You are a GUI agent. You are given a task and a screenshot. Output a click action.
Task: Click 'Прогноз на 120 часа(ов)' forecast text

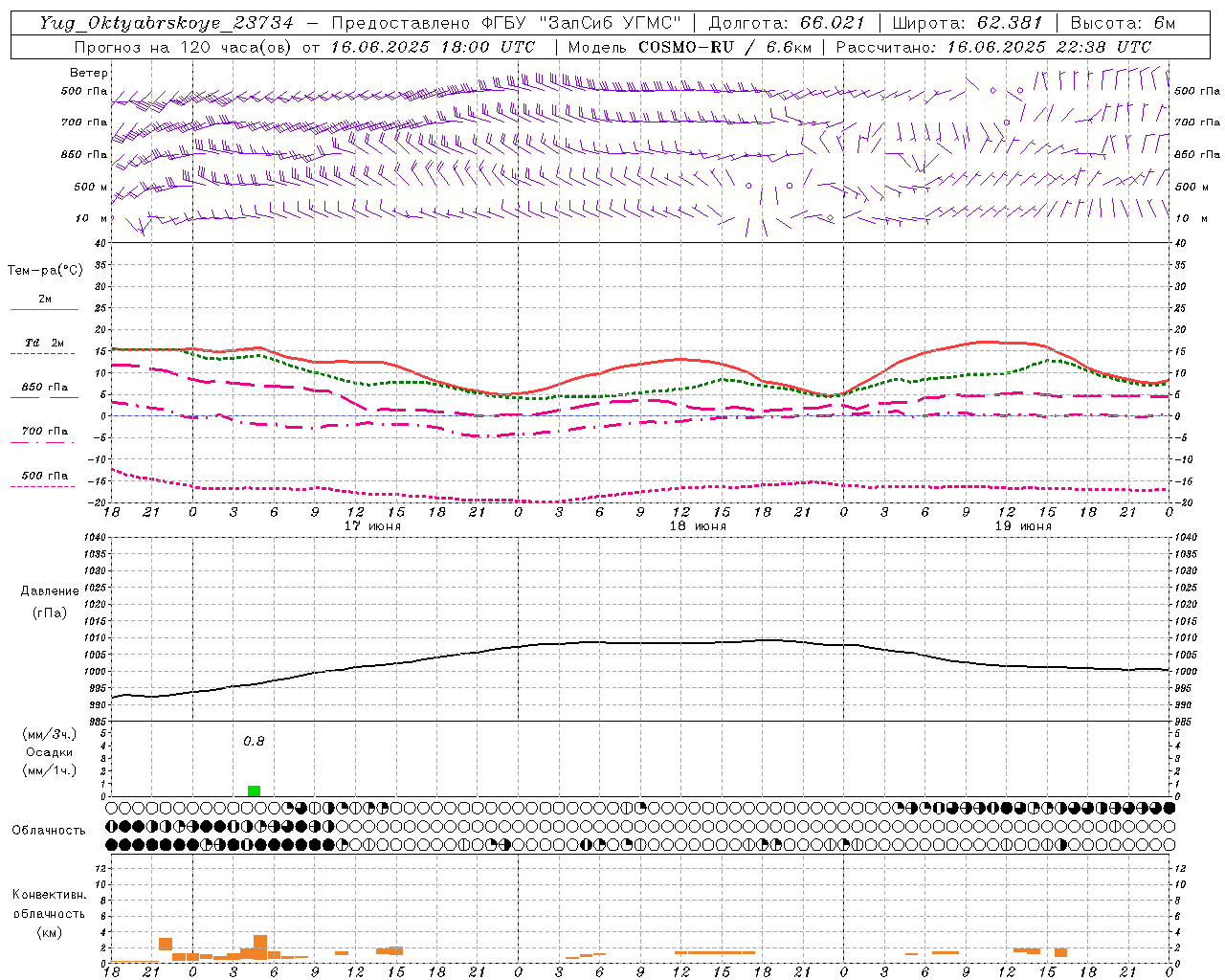coord(184,47)
